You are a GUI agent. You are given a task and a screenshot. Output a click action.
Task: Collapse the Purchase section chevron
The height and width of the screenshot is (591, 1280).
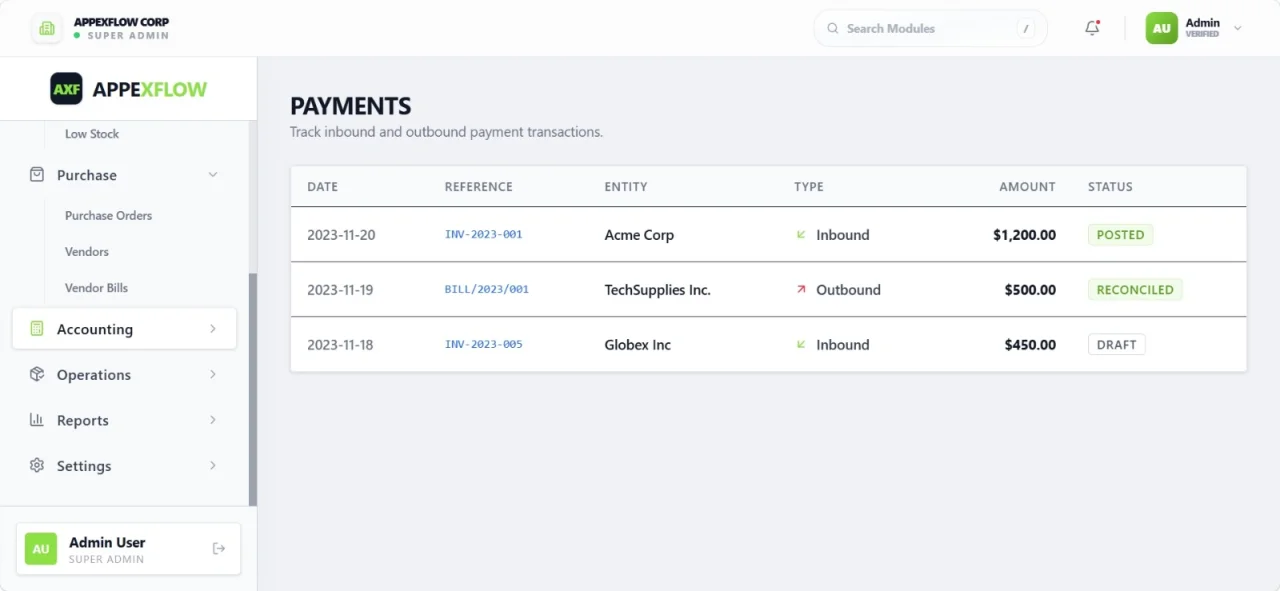(x=213, y=175)
